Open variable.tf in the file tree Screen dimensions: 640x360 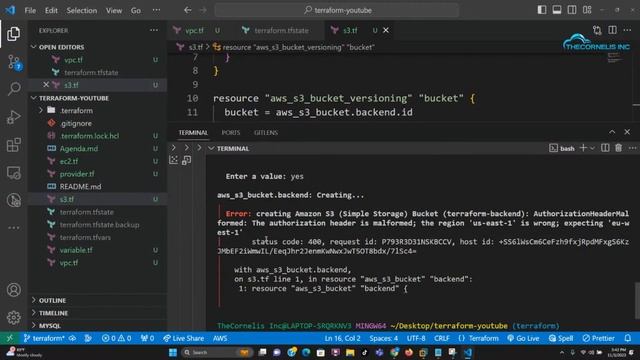tap(76, 250)
